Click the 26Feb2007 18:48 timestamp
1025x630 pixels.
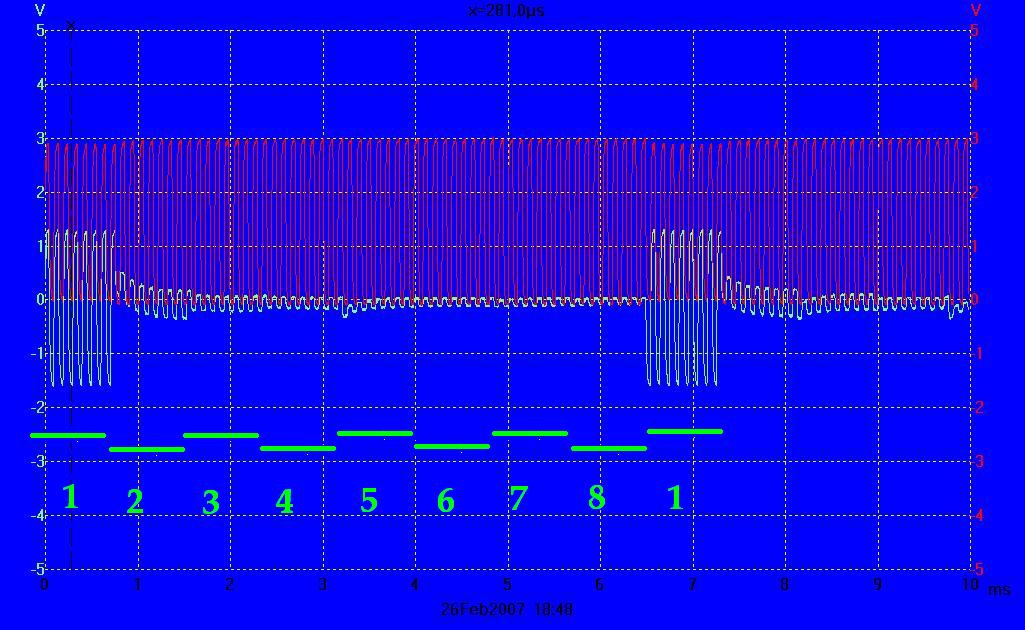[x=507, y=608]
